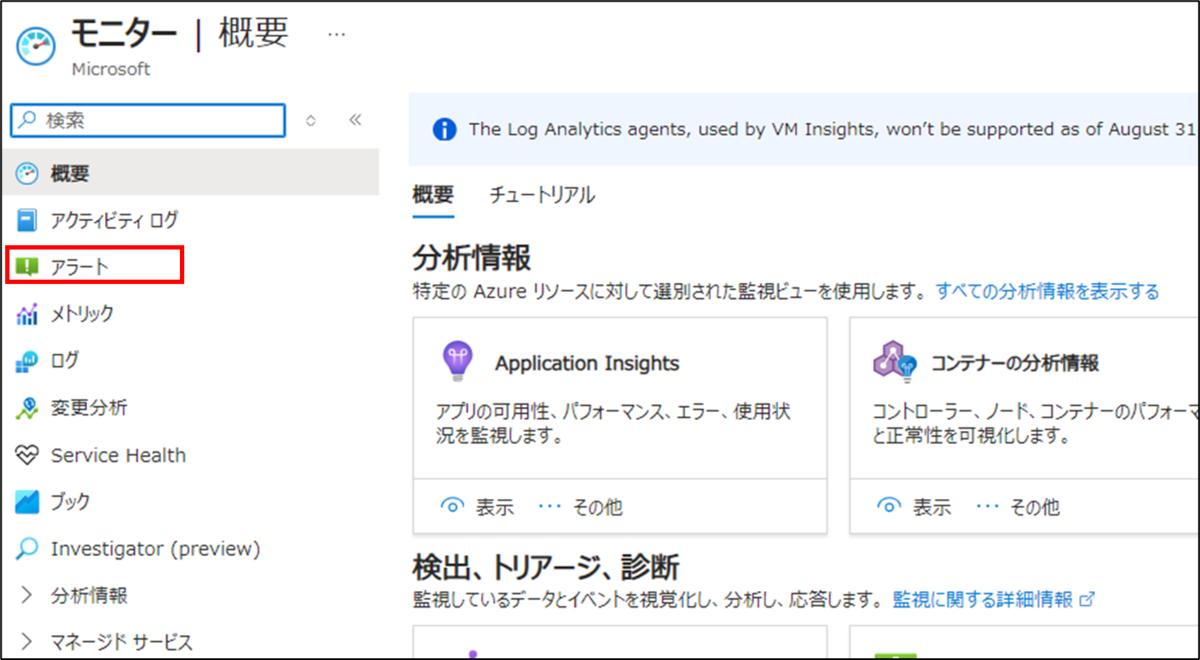This screenshot has width=1200, height=660.
Task: Click the Log Analytics agents banner text
Action: click(x=833, y=130)
